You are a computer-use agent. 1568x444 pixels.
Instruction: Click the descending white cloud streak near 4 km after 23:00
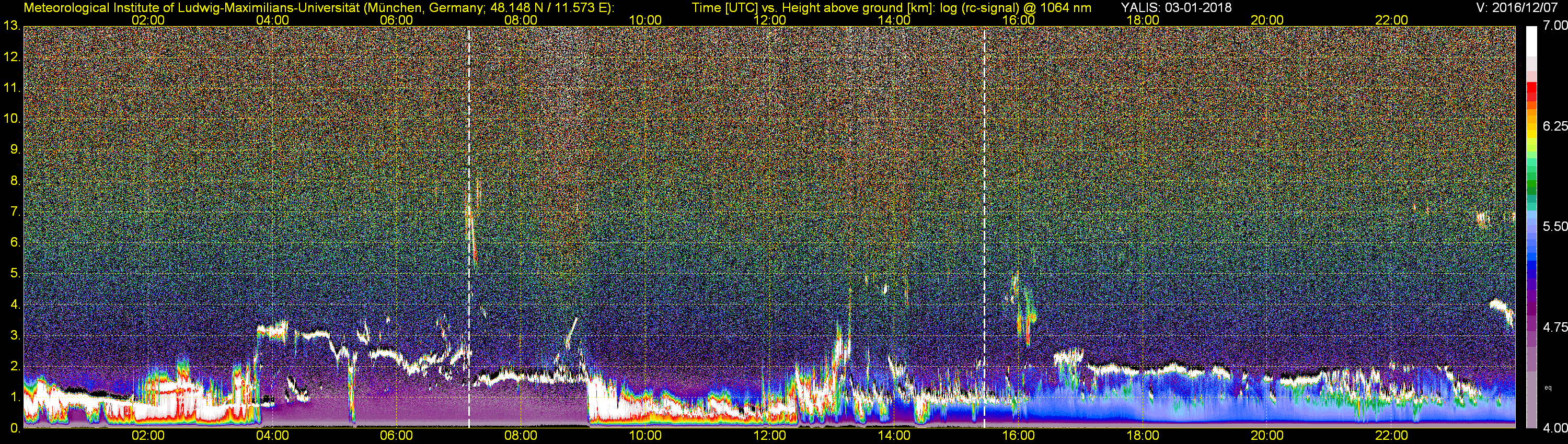click(x=1502, y=311)
